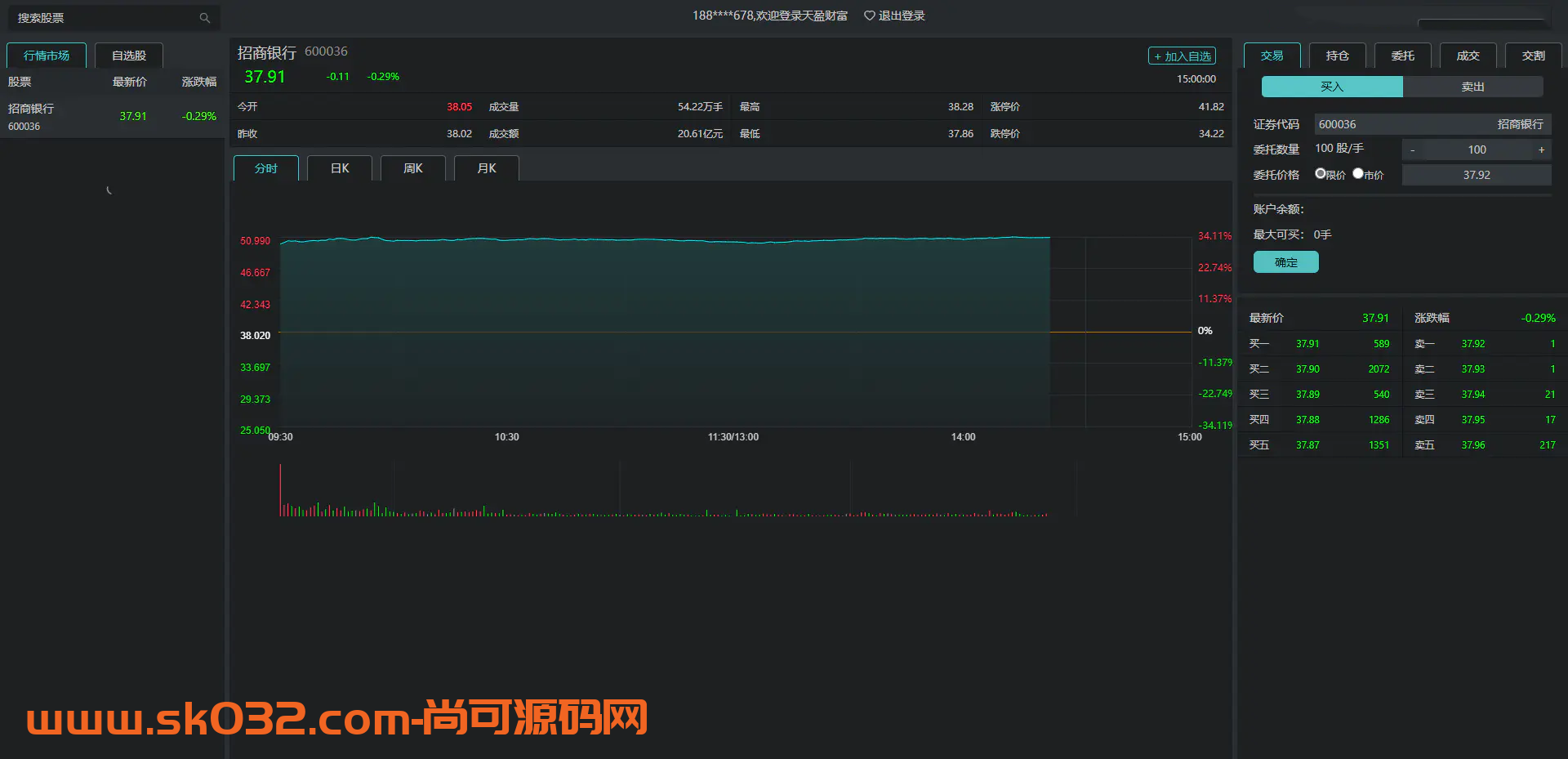Open the 持仓 panel tab
Viewport: 1568px width, 759px height.
point(1338,56)
